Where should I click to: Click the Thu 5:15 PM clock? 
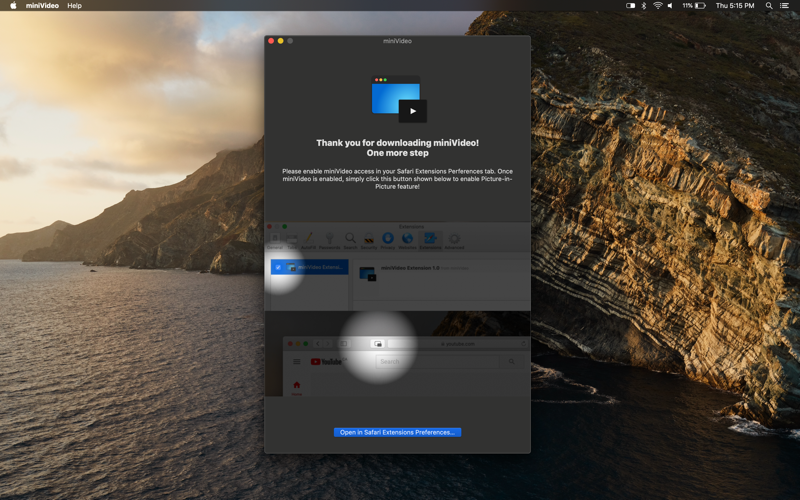735,6
